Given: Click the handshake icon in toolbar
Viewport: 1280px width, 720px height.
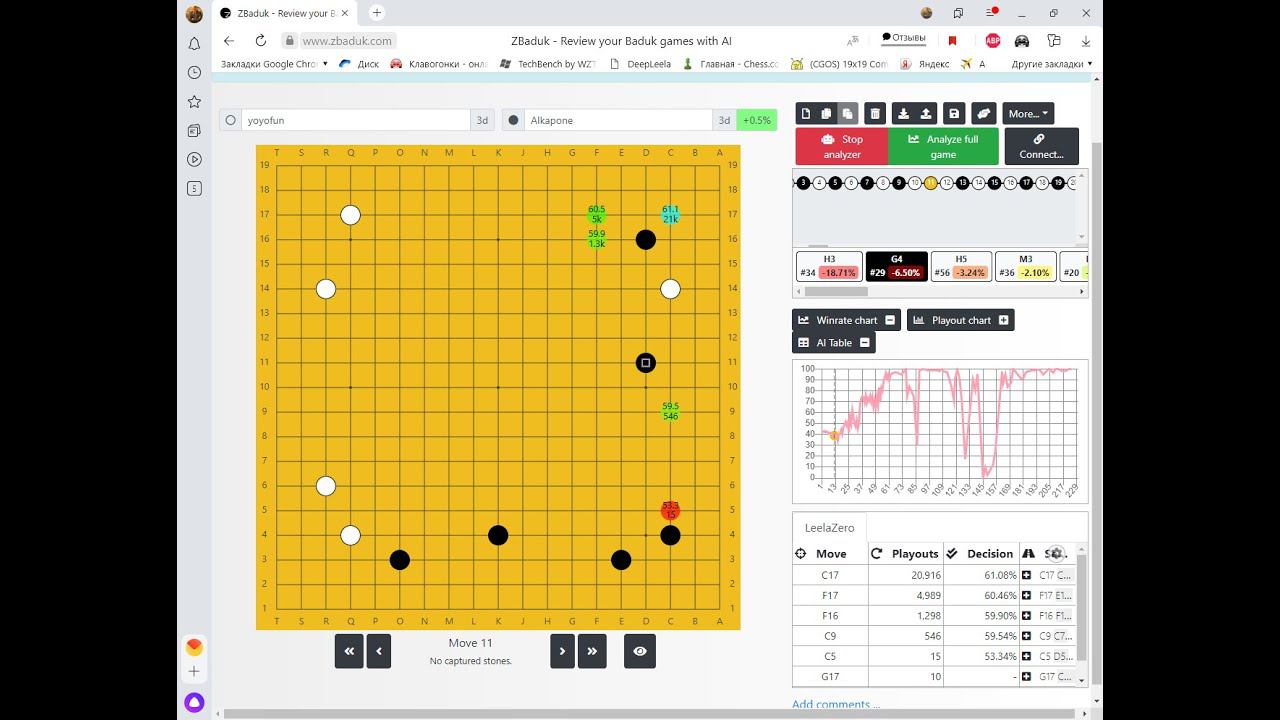Looking at the screenshot, I should click(983, 114).
